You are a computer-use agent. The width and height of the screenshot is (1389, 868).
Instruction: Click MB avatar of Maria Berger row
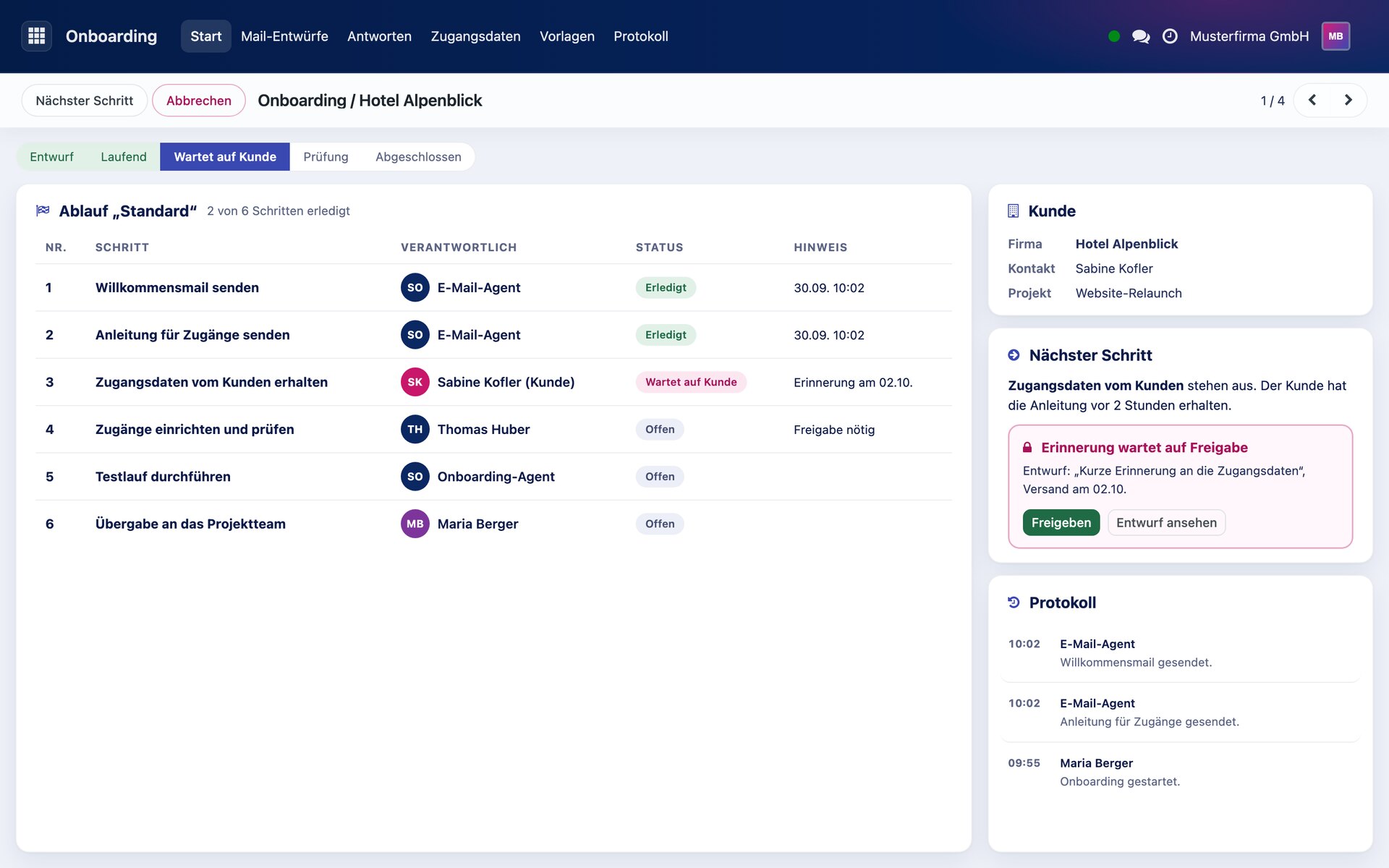(415, 524)
